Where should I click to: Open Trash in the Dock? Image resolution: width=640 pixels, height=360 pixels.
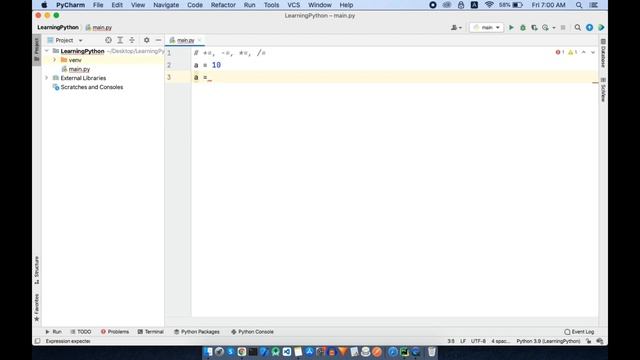[431, 351]
